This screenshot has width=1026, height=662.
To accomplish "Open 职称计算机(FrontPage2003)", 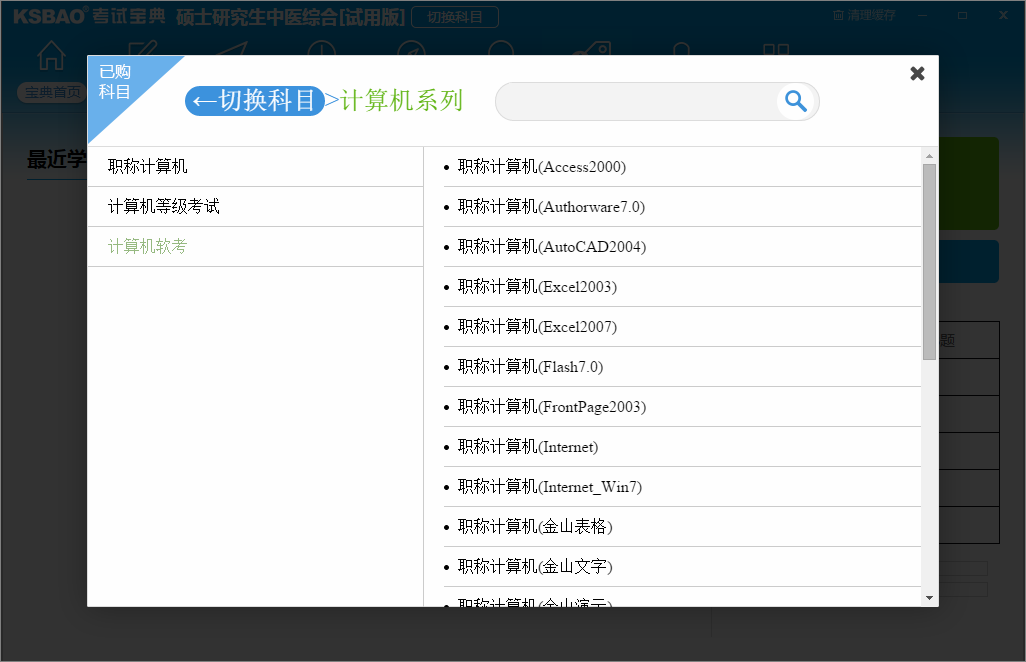I will point(682,406).
